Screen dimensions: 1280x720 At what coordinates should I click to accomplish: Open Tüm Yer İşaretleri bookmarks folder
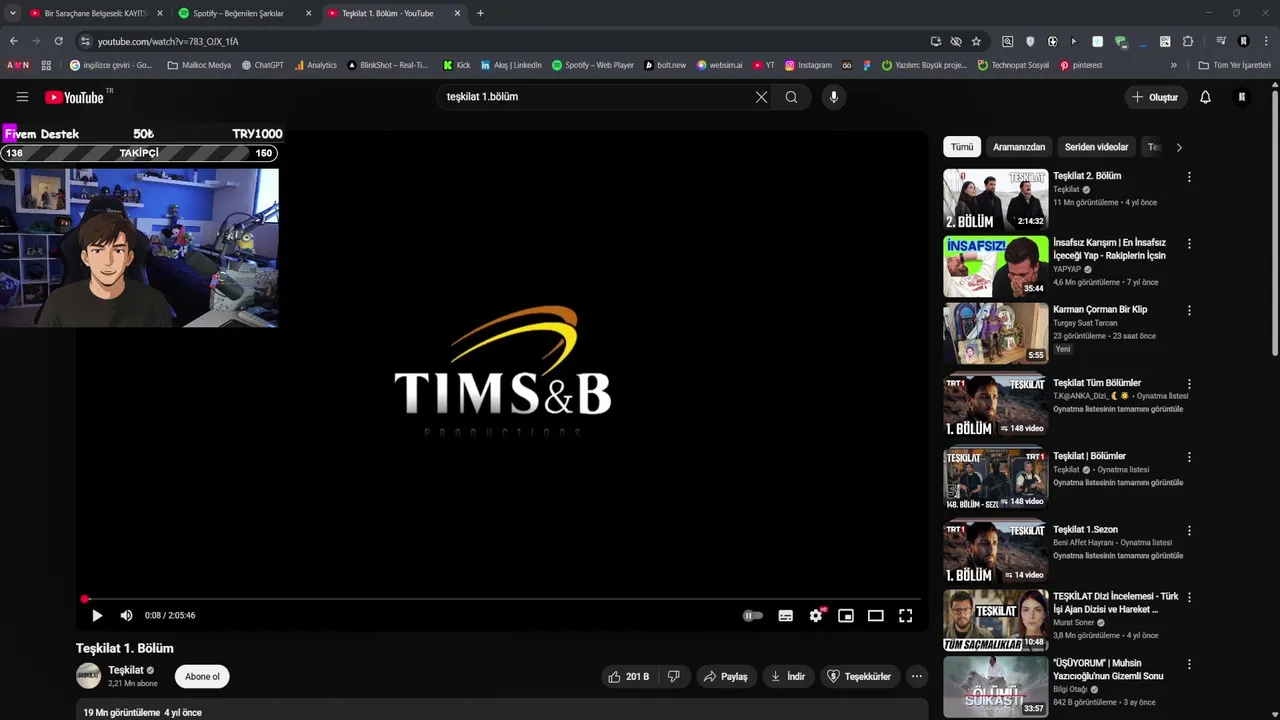(1235, 65)
